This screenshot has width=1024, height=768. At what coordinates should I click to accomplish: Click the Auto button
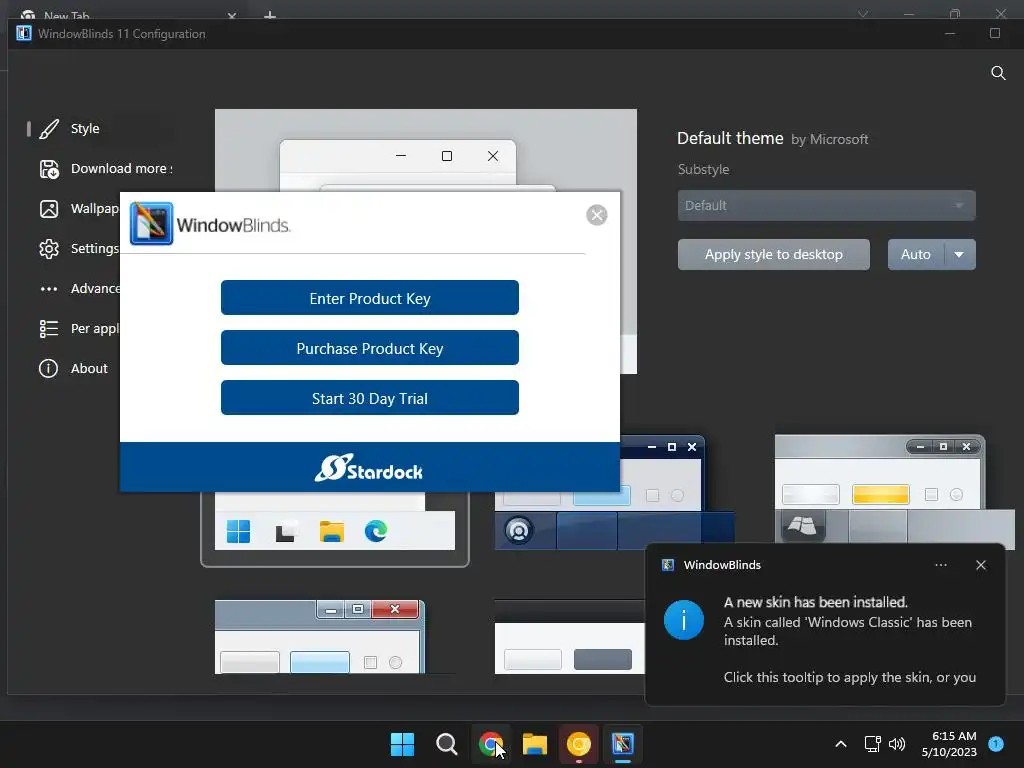tap(916, 255)
